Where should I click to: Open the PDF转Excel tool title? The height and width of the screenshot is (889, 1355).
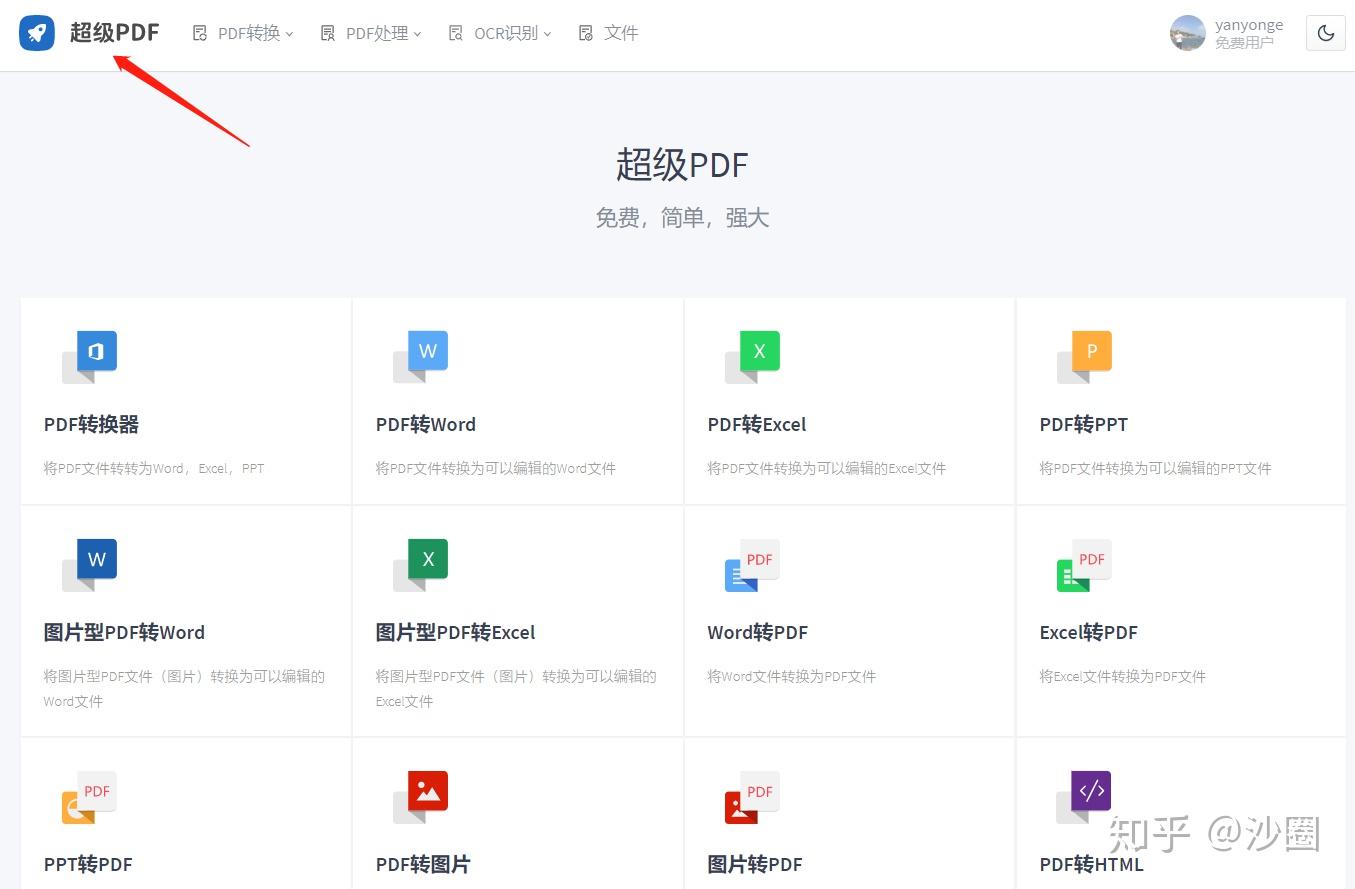click(x=757, y=424)
